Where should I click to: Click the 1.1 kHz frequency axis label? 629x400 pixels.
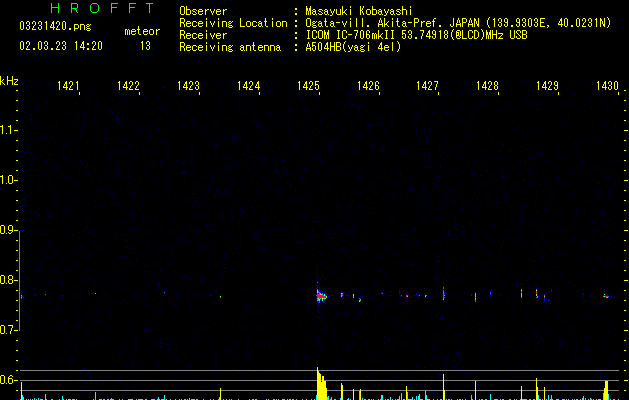point(8,130)
